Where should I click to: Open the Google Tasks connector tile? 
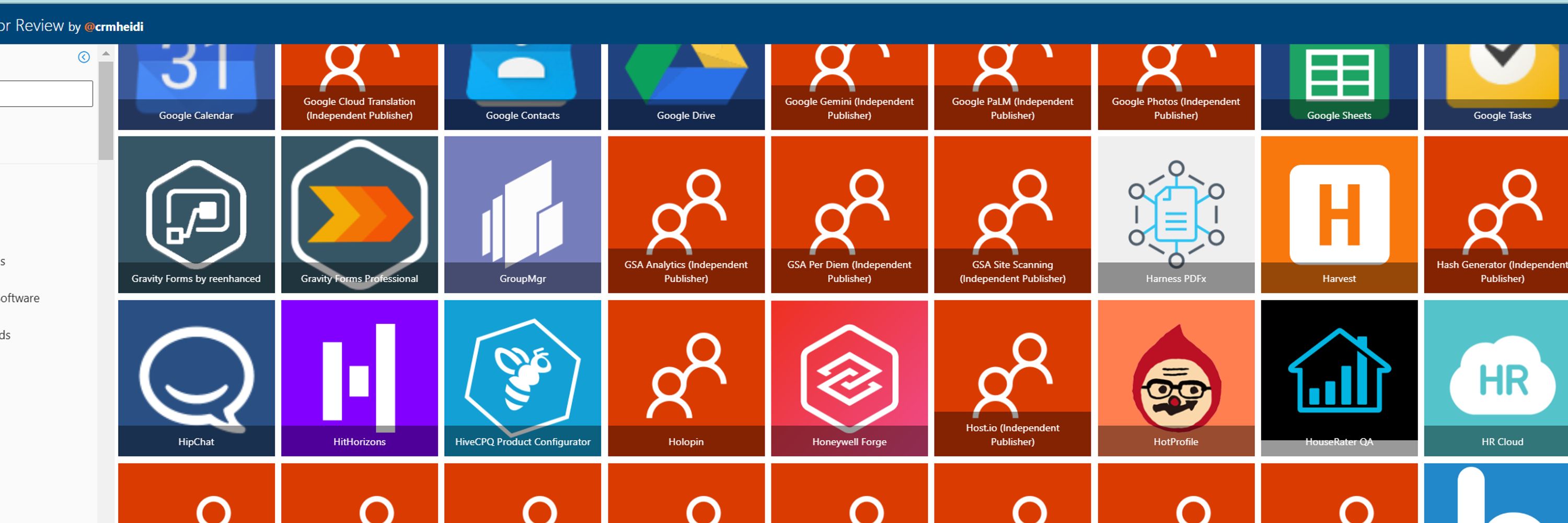(x=1496, y=86)
